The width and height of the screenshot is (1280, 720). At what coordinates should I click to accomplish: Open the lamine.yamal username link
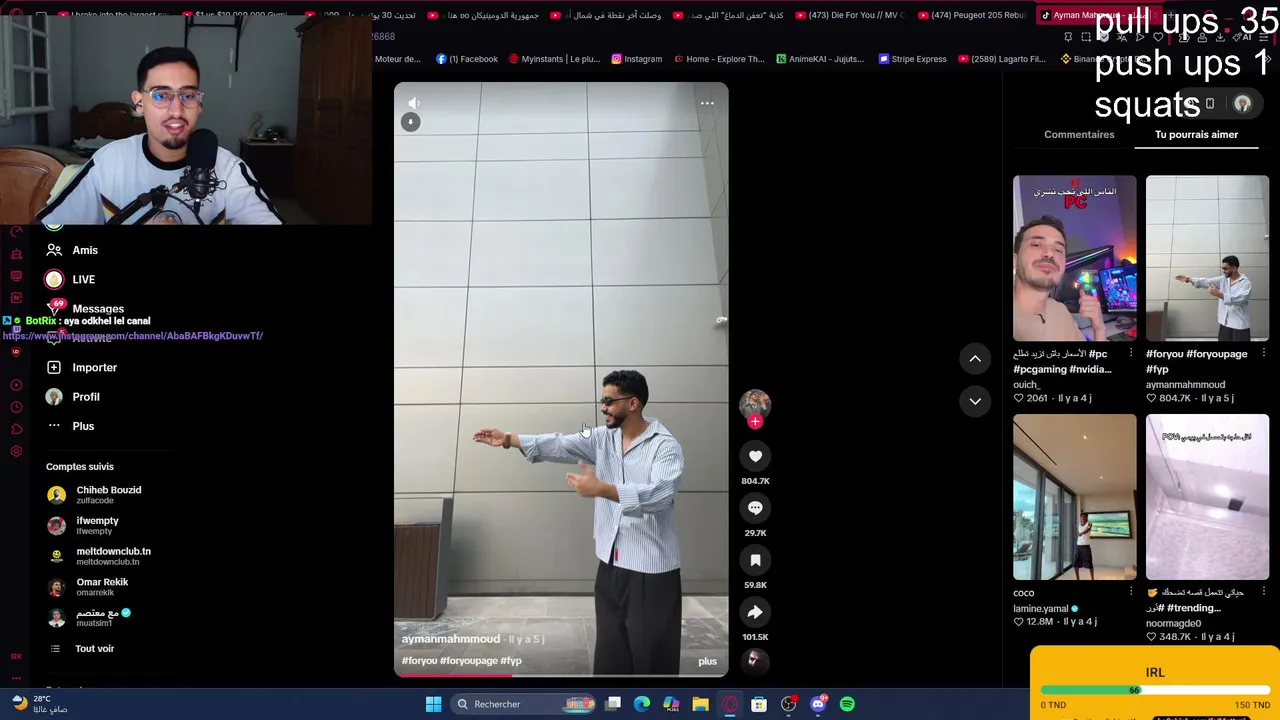1040,608
